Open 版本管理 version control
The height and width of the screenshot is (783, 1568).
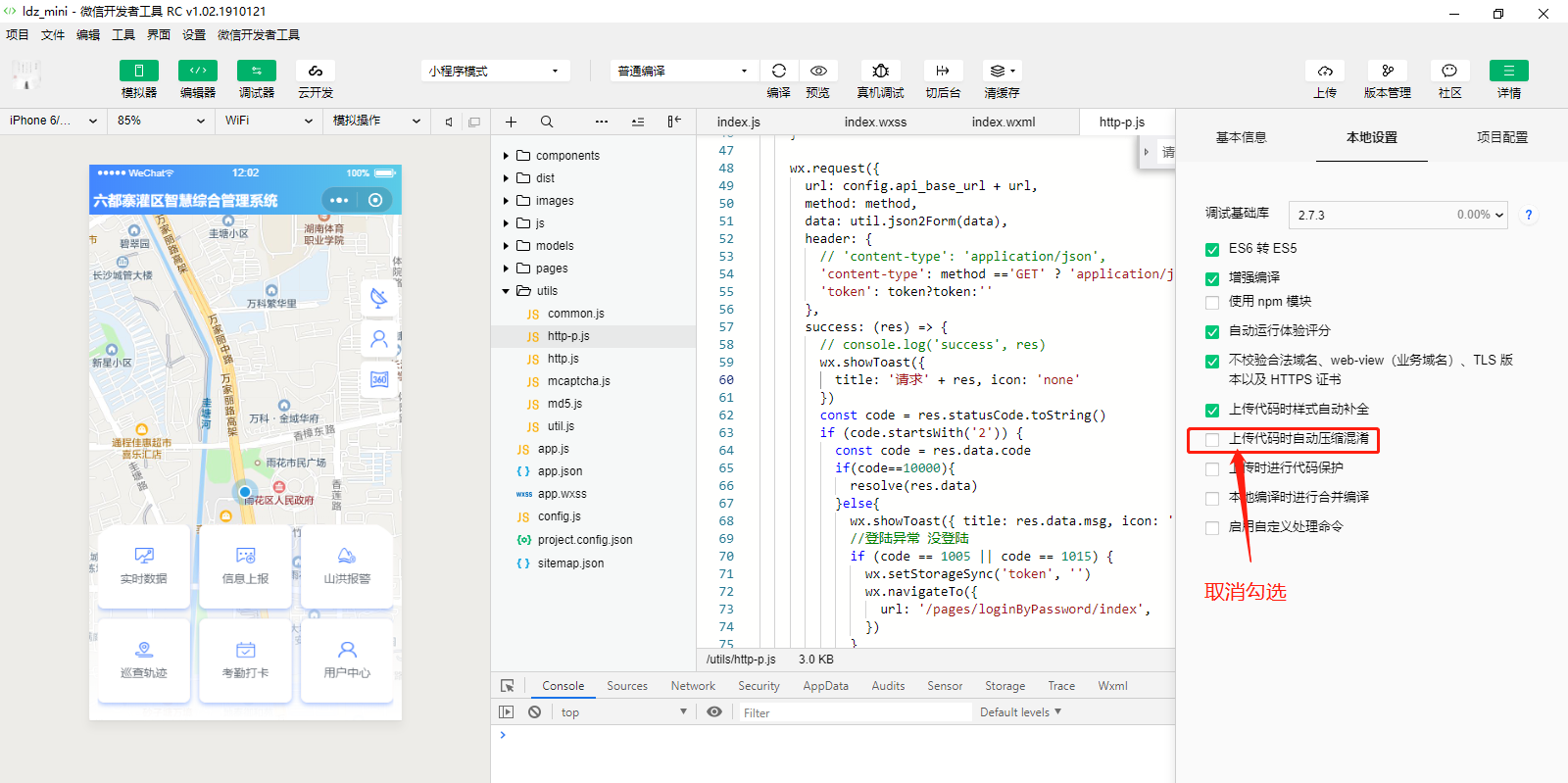[1388, 71]
